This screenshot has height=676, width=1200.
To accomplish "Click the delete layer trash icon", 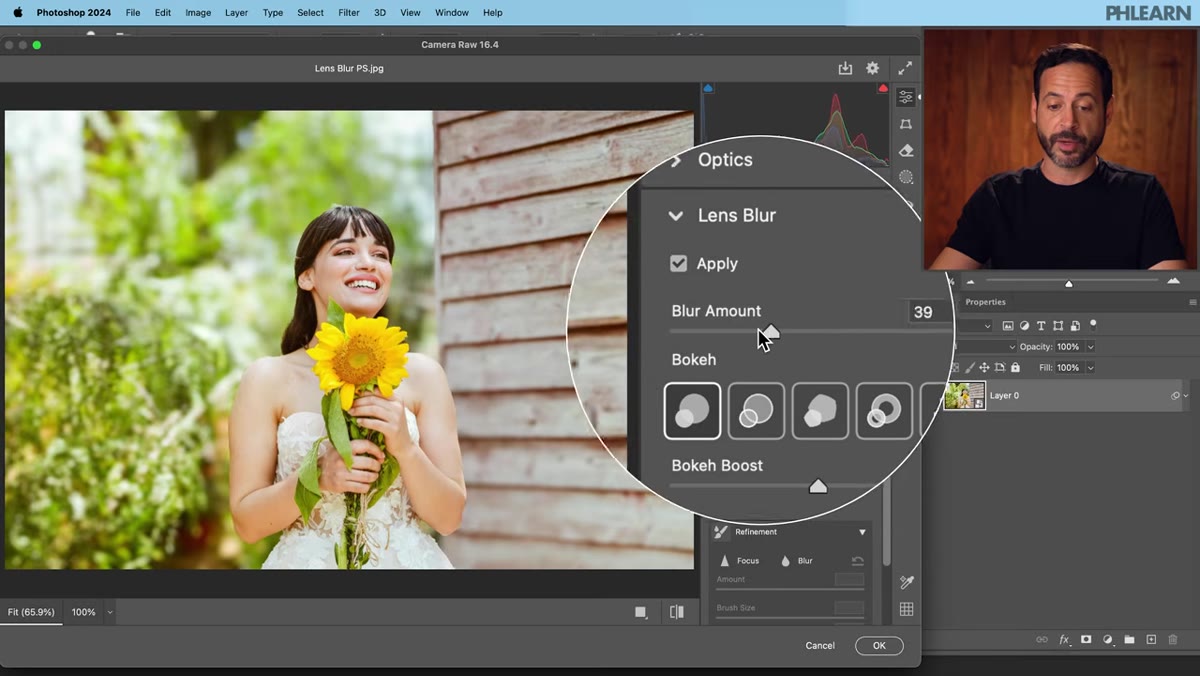I will (1173, 639).
